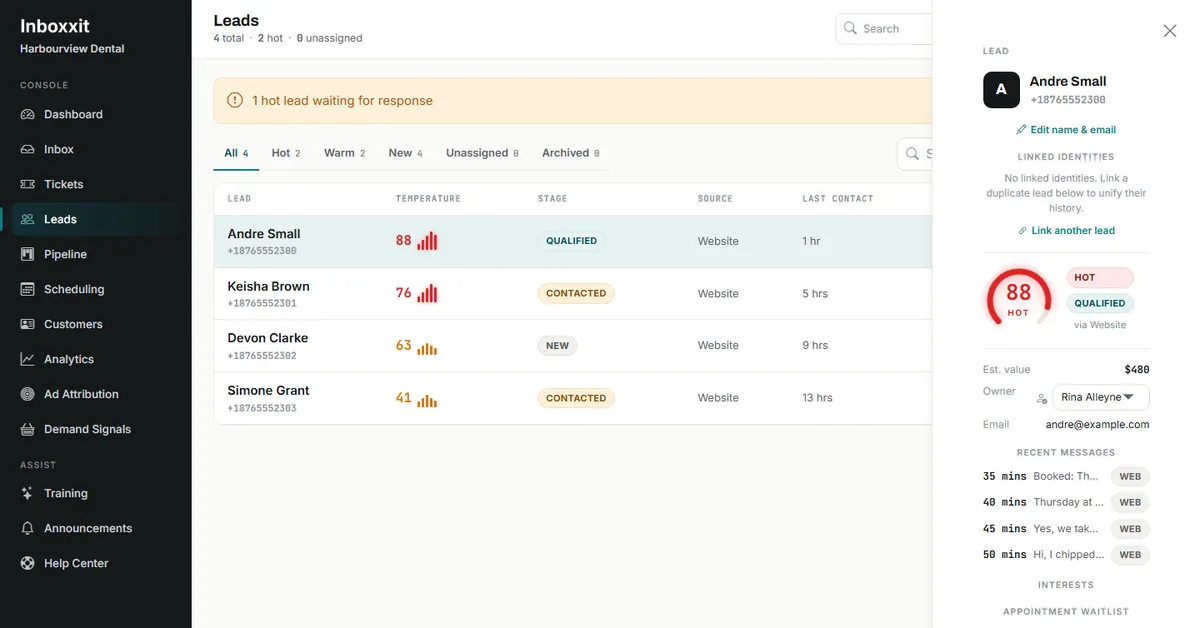Go to Inbox in sidebar
1200x628 pixels.
coord(95,149)
